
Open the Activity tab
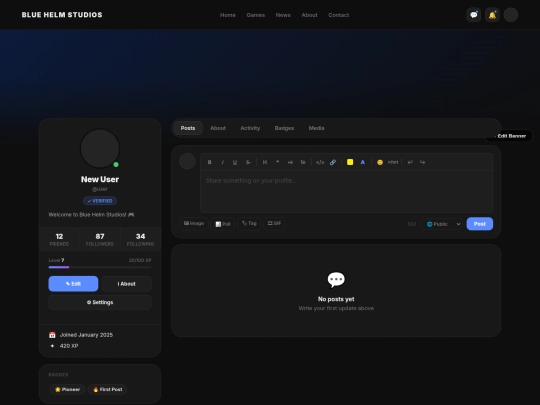(x=250, y=128)
